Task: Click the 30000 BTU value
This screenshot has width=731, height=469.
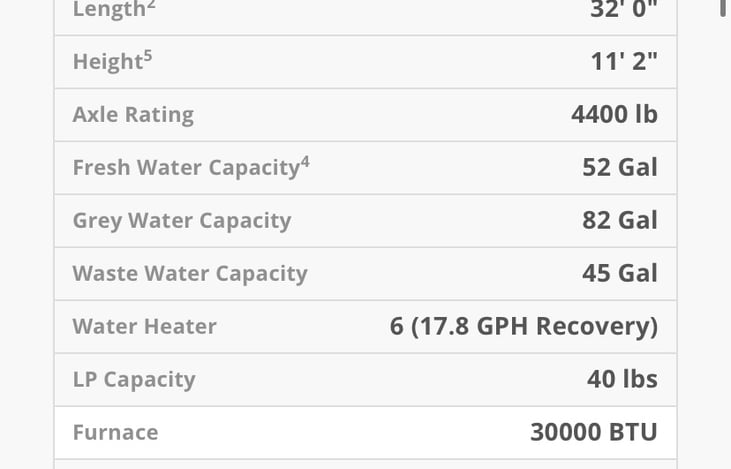Action: point(594,432)
